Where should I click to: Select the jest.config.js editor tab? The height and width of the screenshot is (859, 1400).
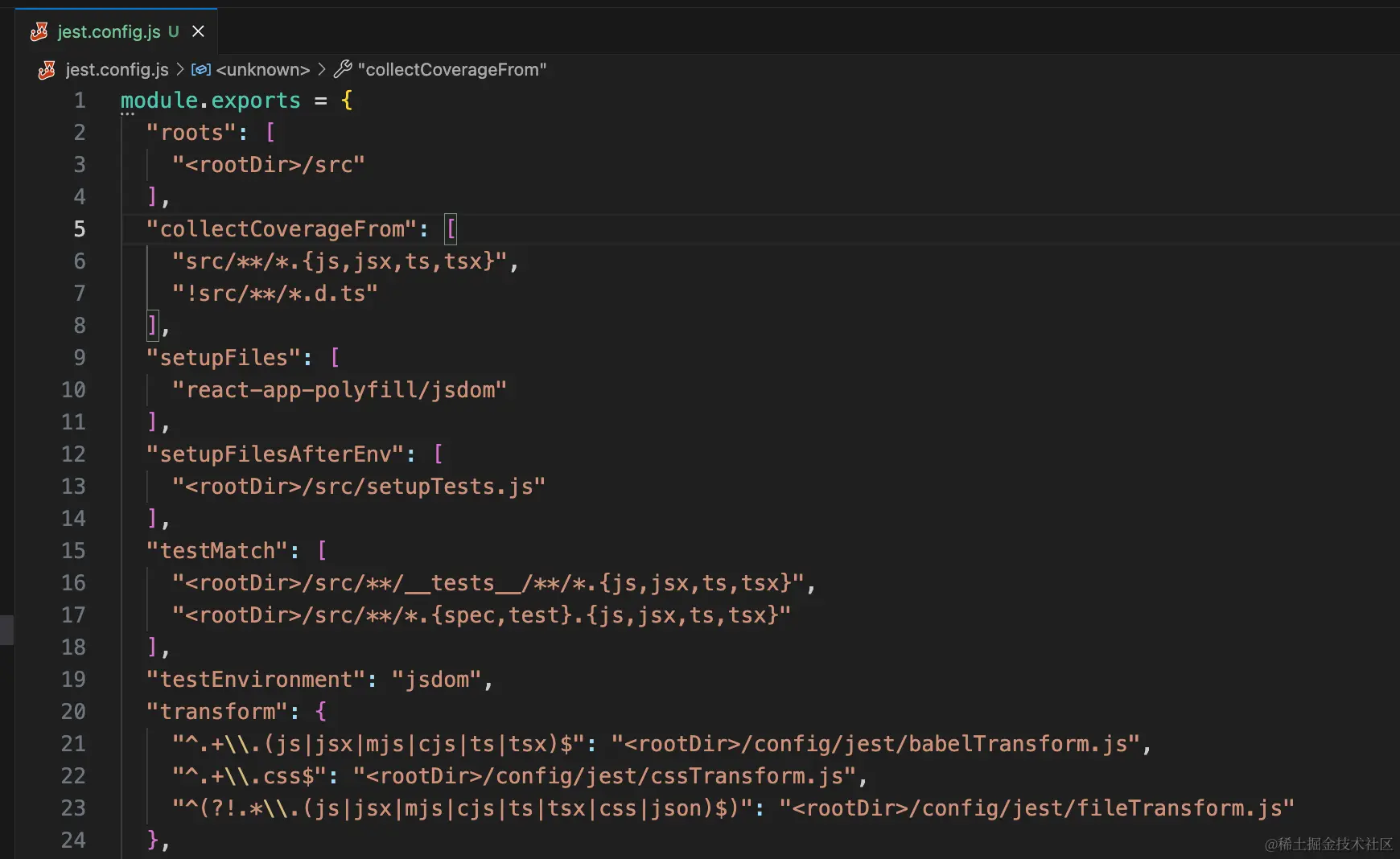(116, 31)
